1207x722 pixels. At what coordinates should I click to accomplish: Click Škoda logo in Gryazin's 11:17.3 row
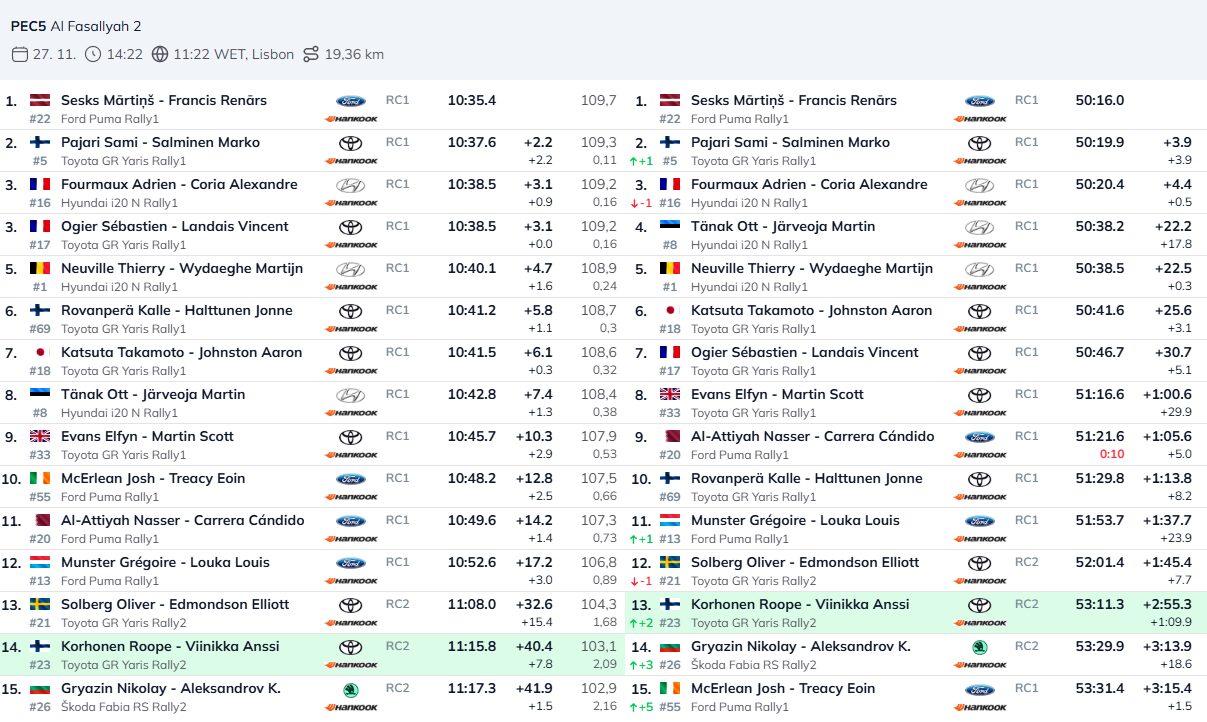coord(350,689)
